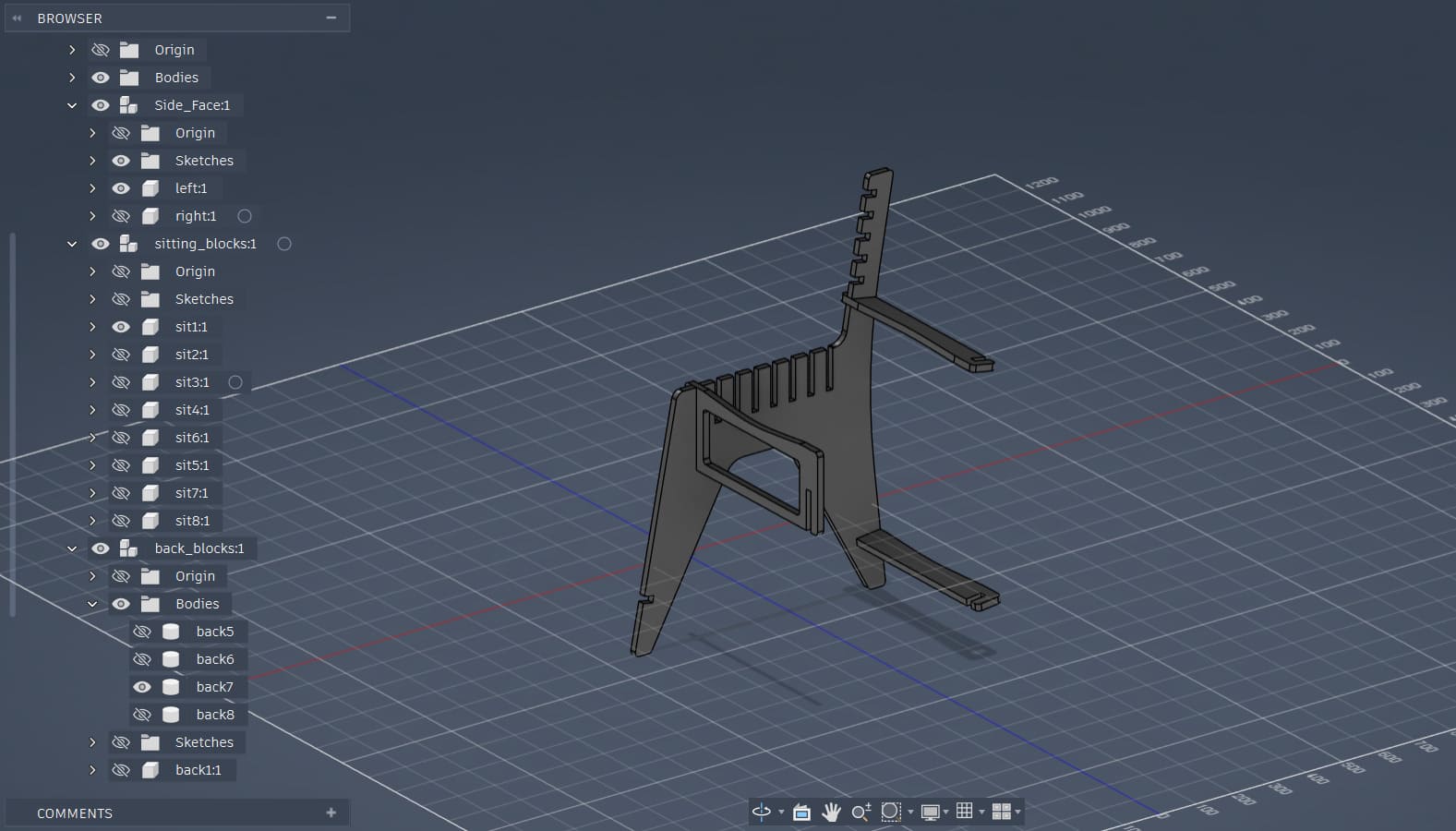Click folder icon of Sketches under sitting_blocks
The image size is (1456, 831).
pyautogui.click(x=150, y=299)
